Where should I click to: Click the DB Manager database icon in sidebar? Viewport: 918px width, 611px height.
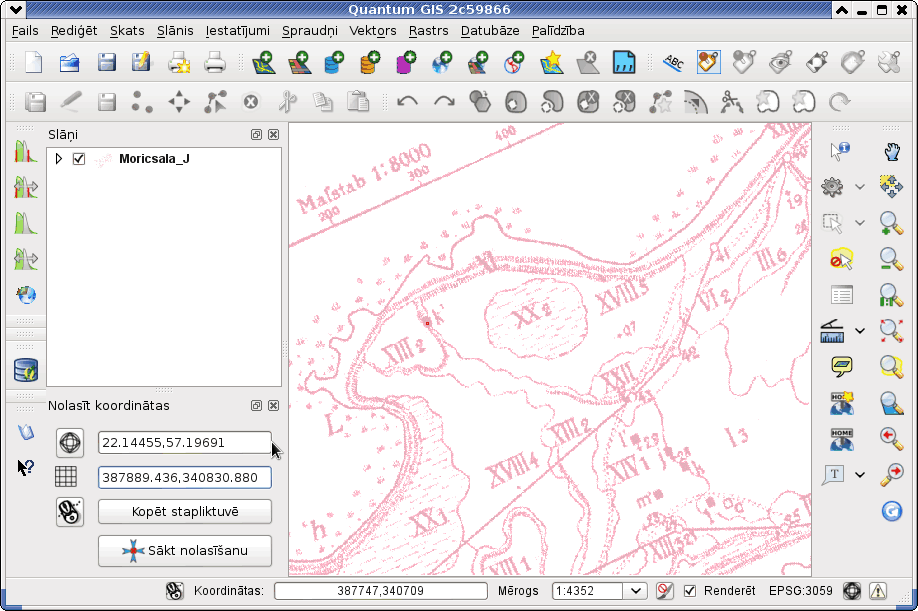coord(26,370)
